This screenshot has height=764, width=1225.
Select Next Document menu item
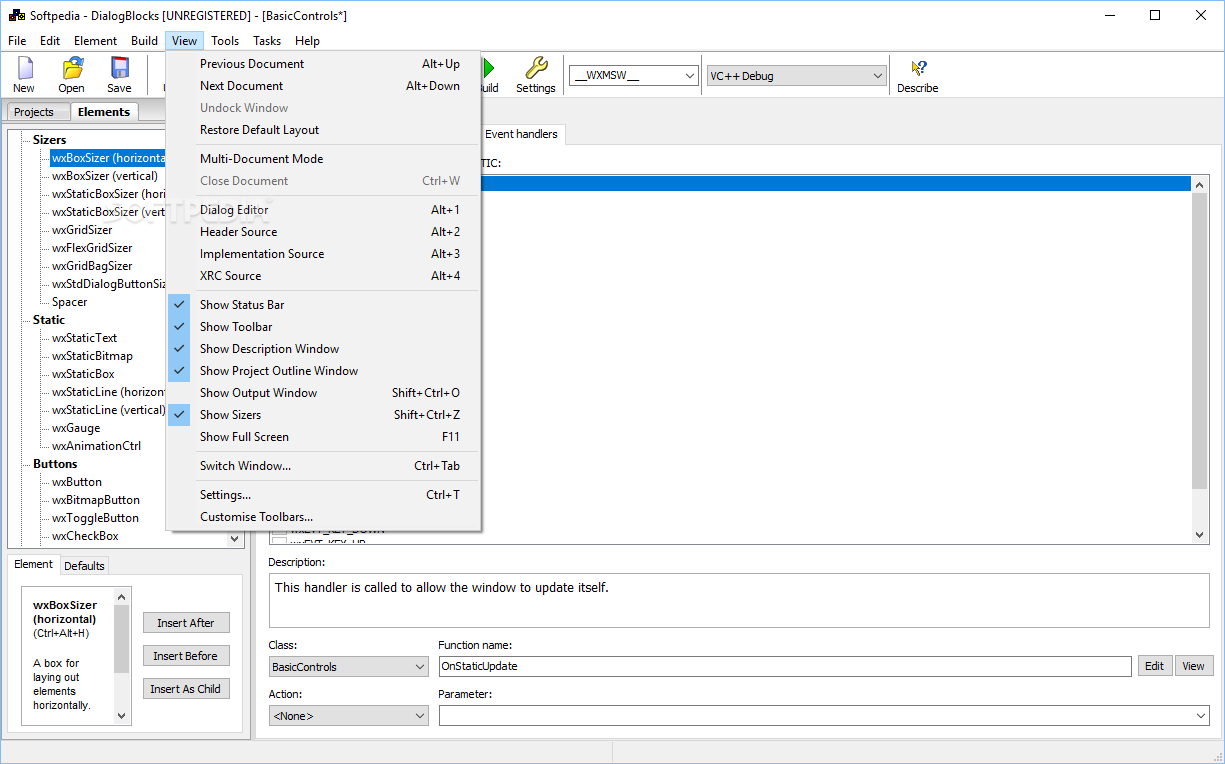click(324, 86)
